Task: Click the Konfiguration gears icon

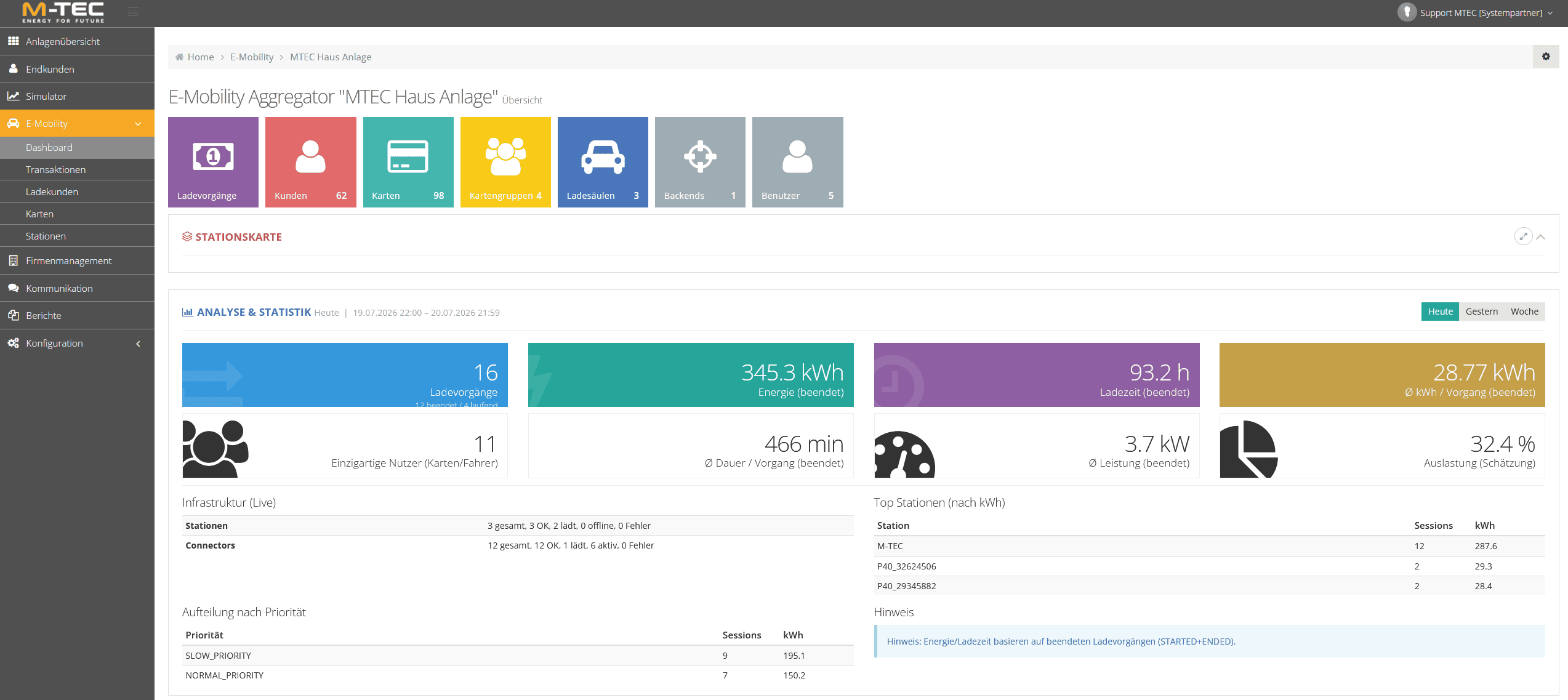Action: [x=13, y=343]
